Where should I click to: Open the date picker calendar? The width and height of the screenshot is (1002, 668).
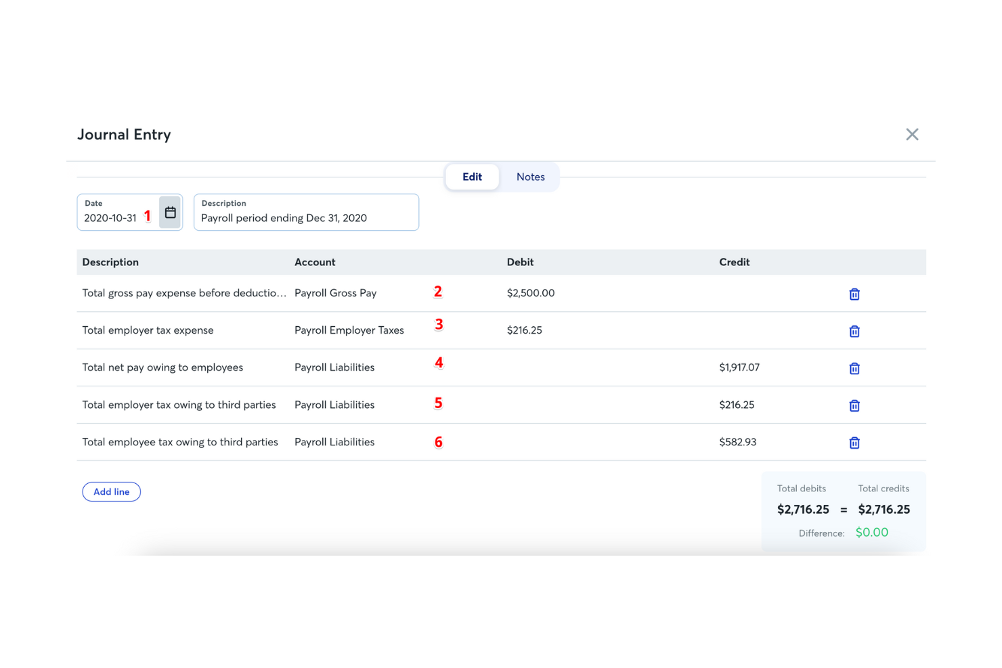point(170,211)
